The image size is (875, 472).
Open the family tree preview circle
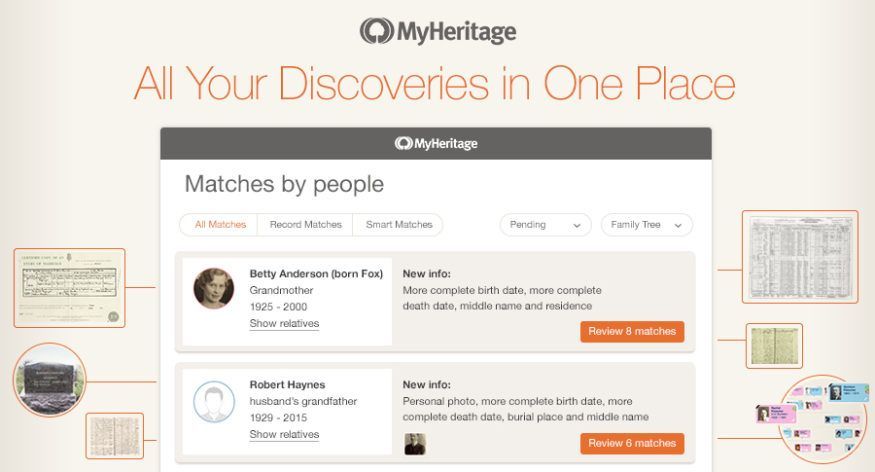pos(824,419)
